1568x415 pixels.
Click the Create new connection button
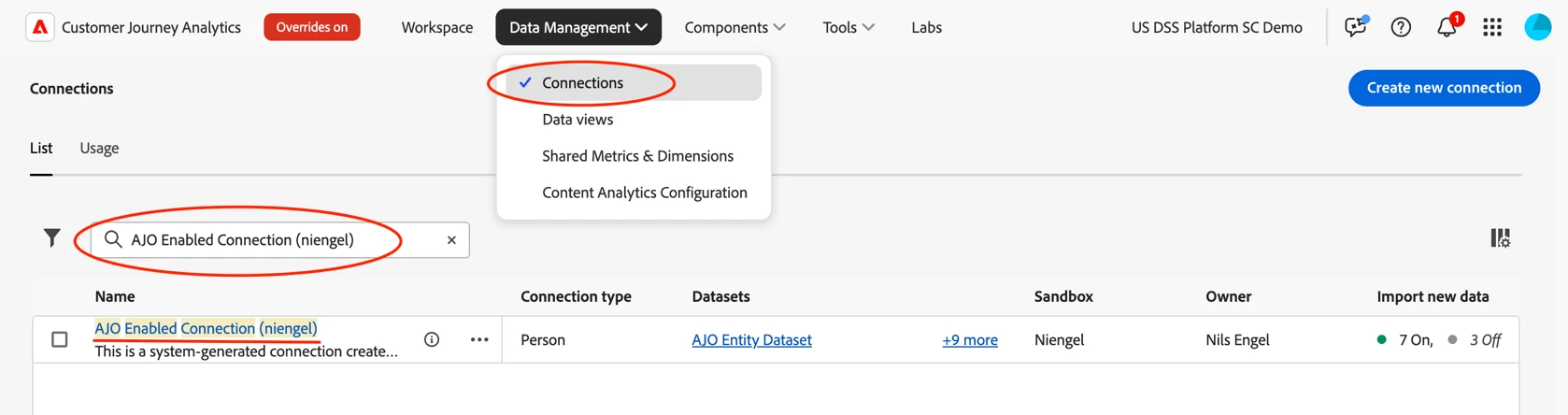coord(1444,88)
